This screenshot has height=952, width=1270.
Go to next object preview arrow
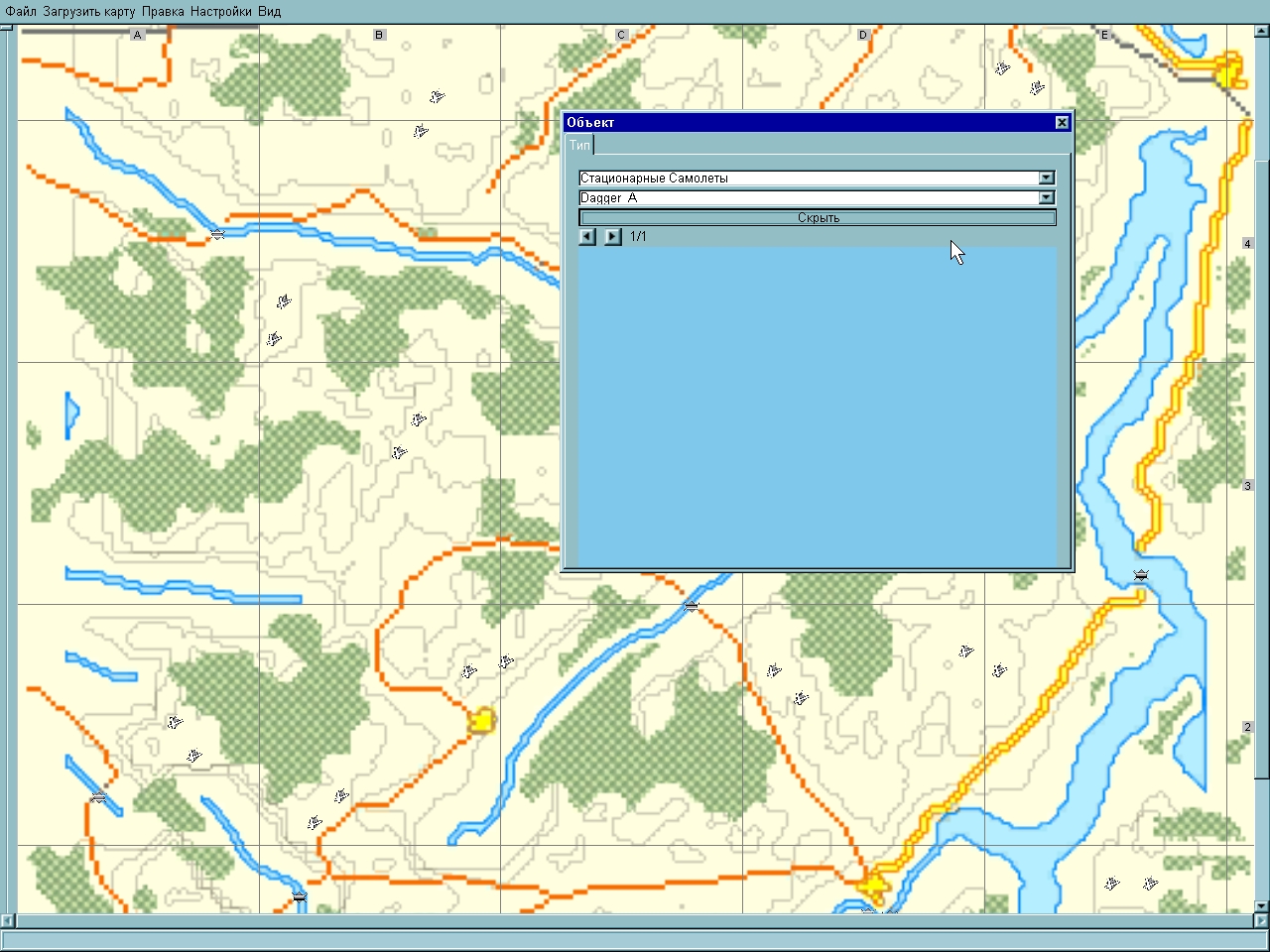coord(612,236)
